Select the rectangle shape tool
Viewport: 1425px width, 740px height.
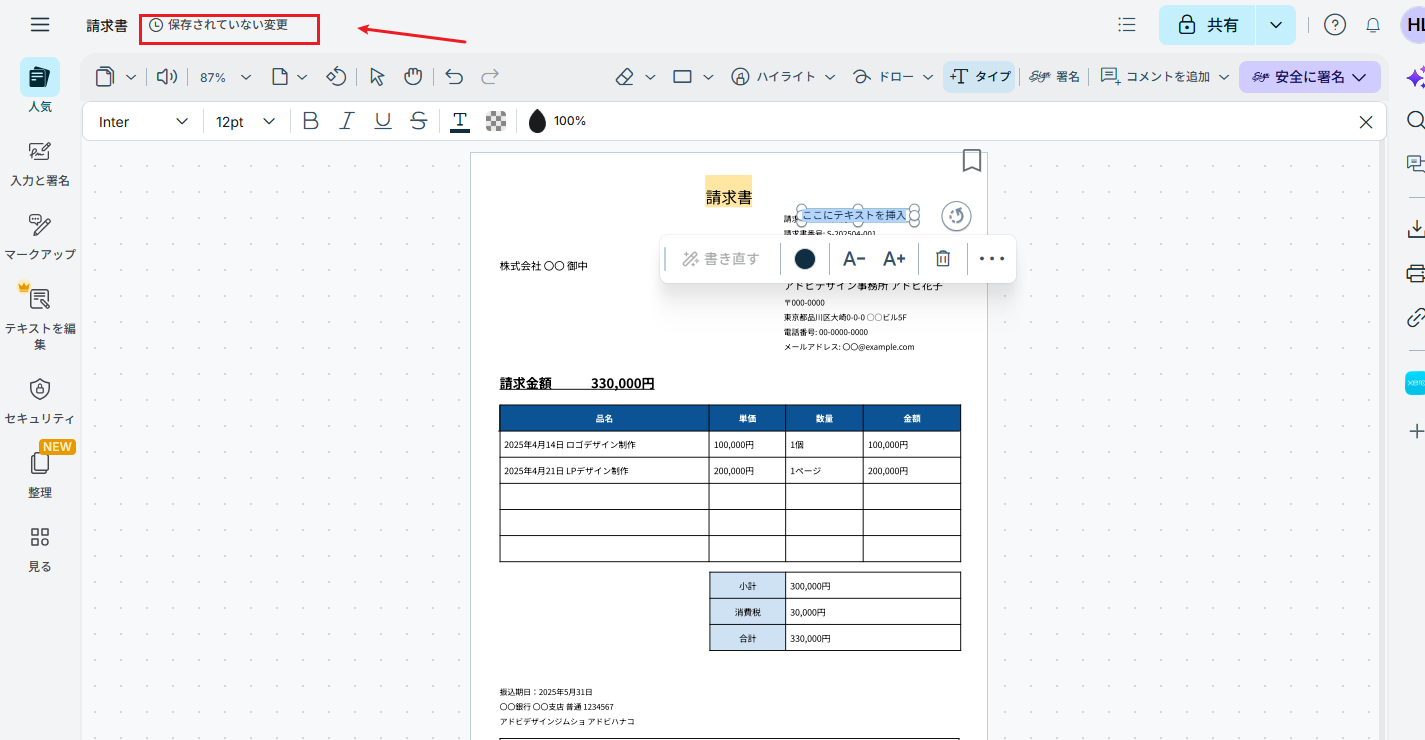coord(683,77)
